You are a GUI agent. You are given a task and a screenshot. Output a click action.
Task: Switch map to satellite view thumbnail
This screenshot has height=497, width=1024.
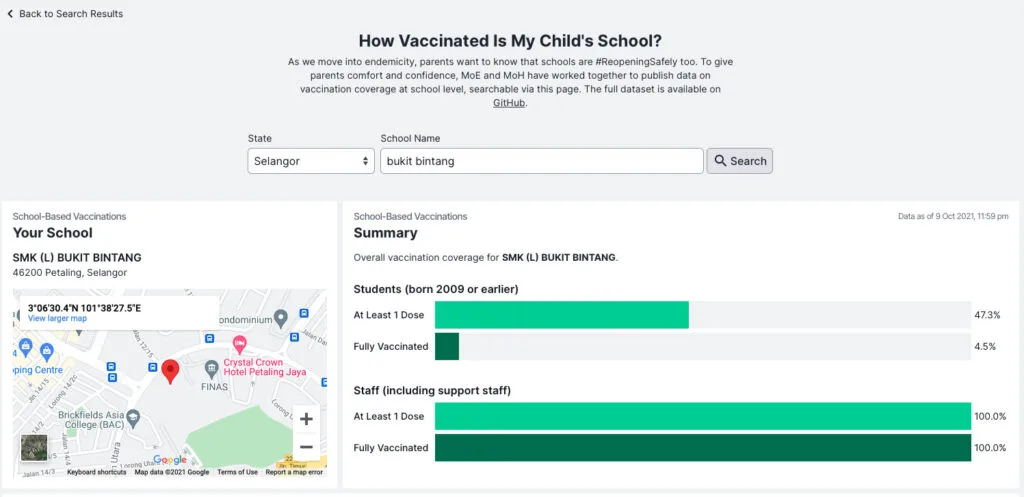tap(34, 448)
